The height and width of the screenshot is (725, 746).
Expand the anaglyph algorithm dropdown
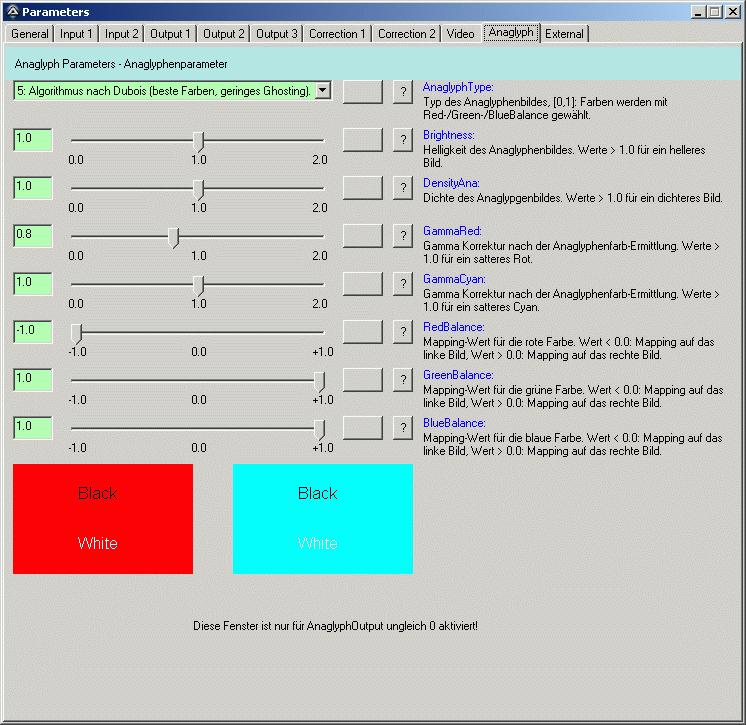[x=323, y=91]
